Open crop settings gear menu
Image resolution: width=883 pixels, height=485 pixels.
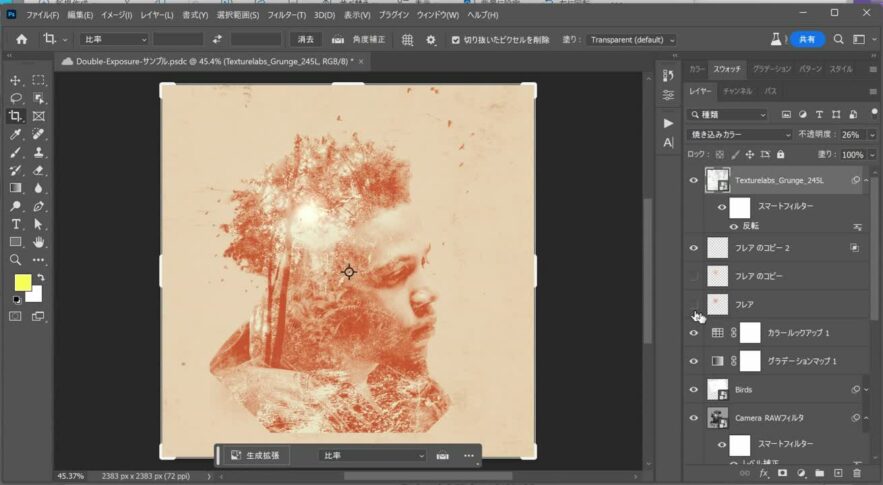point(431,39)
